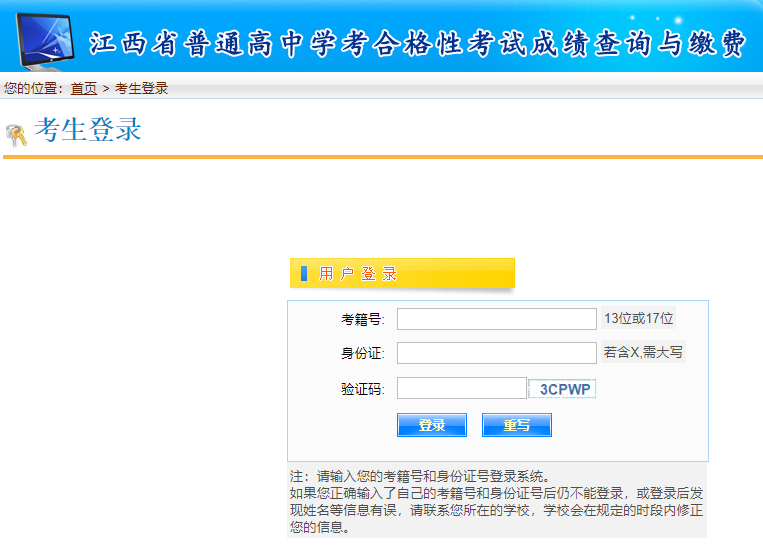Click the 重写 reset button
Viewport: 763px width, 550px height.
coord(517,425)
